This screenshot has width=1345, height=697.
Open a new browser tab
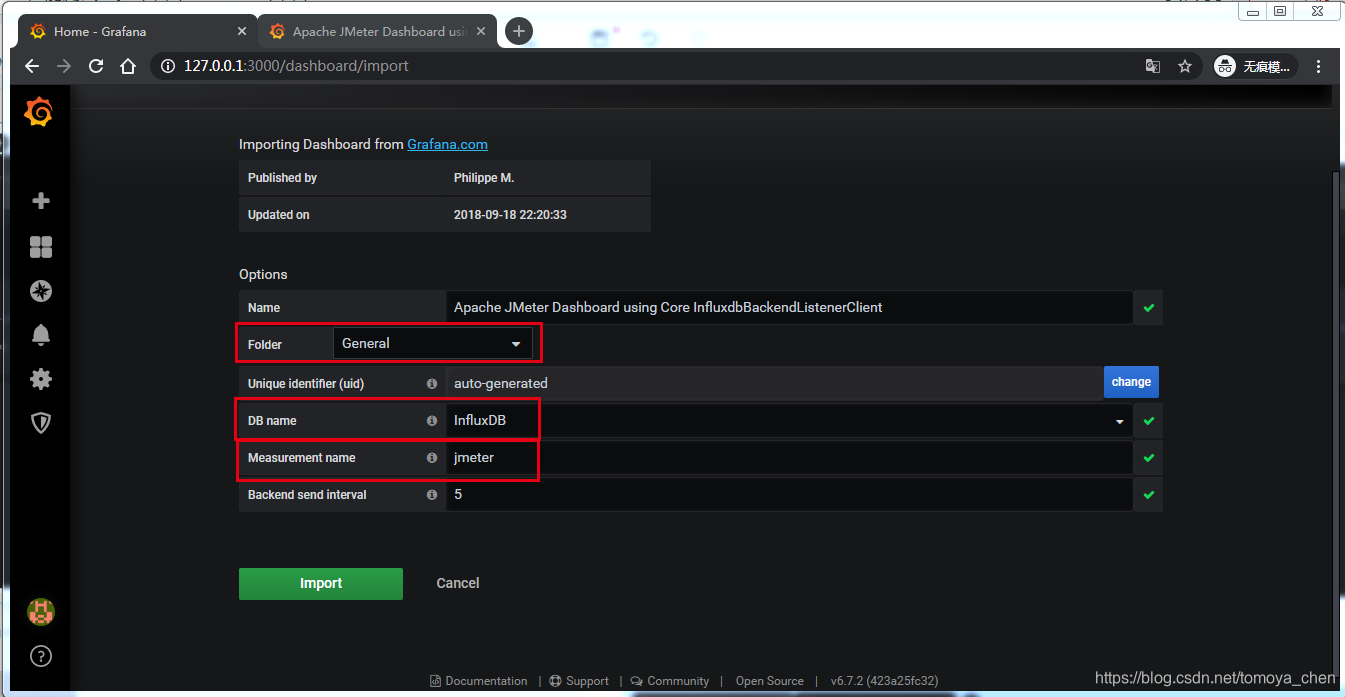point(518,31)
